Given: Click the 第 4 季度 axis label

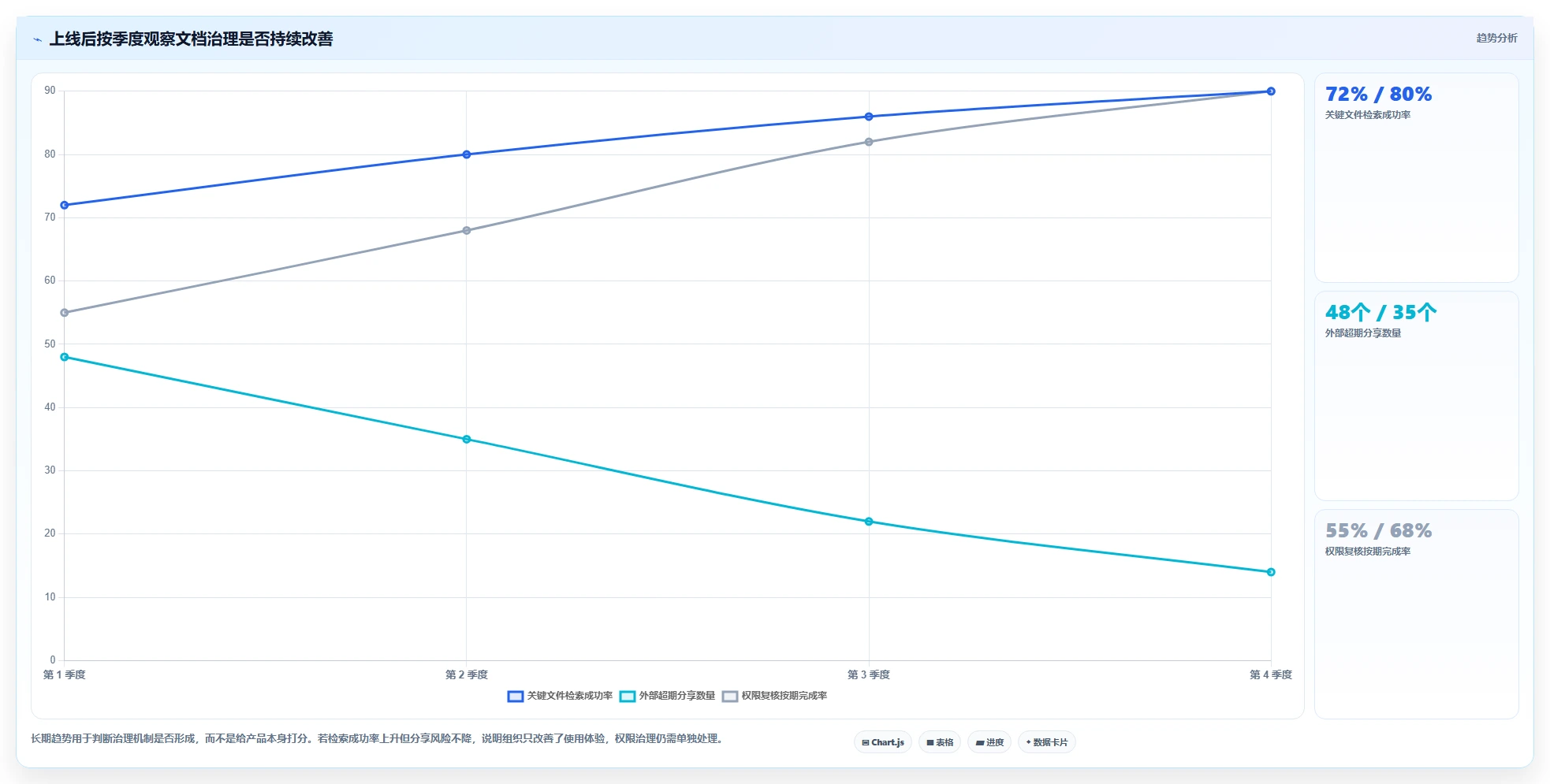Looking at the screenshot, I should pyautogui.click(x=1271, y=674).
